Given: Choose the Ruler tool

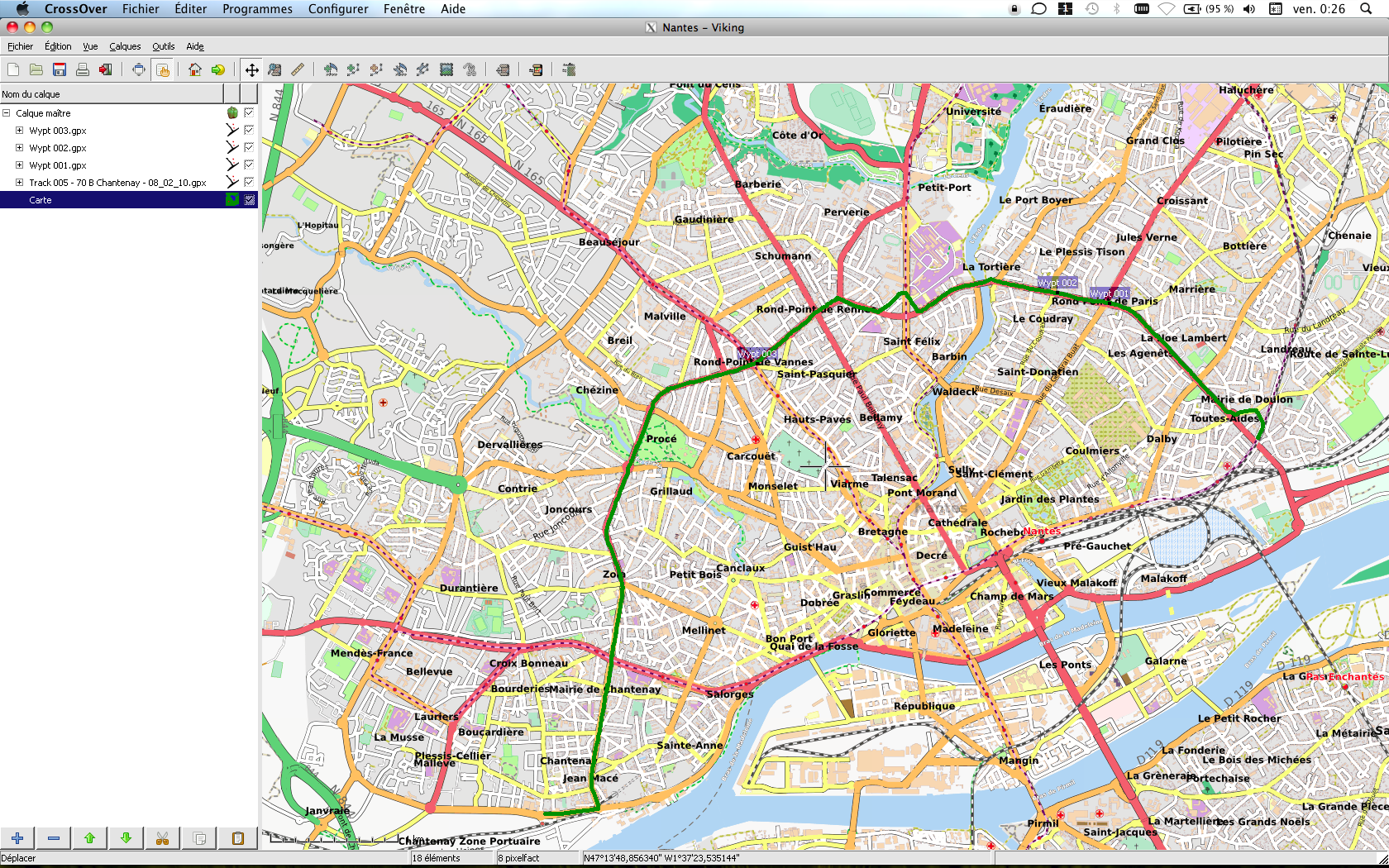Looking at the screenshot, I should (297, 69).
